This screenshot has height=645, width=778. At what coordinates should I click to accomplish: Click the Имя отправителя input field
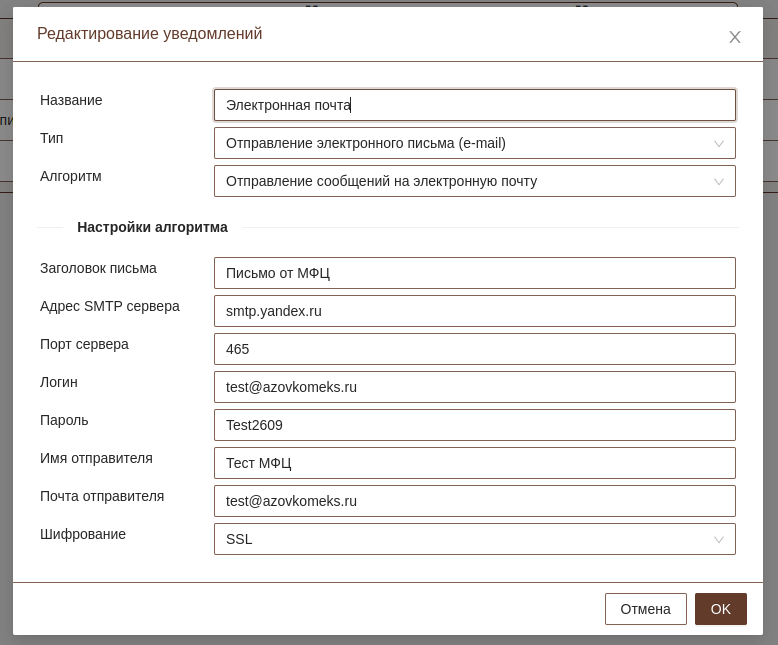click(x=474, y=463)
